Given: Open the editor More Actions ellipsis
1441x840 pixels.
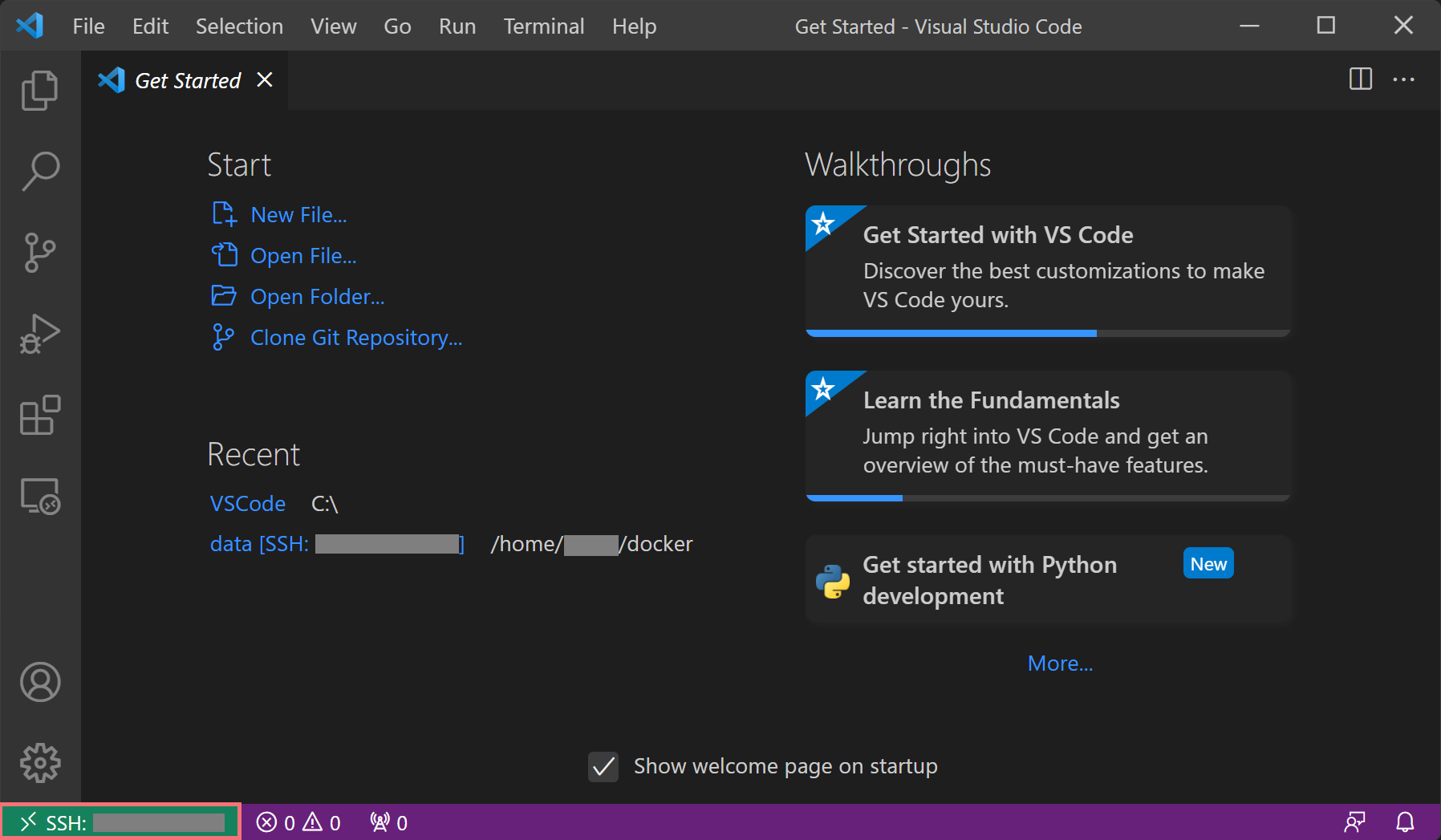Looking at the screenshot, I should click(x=1403, y=79).
